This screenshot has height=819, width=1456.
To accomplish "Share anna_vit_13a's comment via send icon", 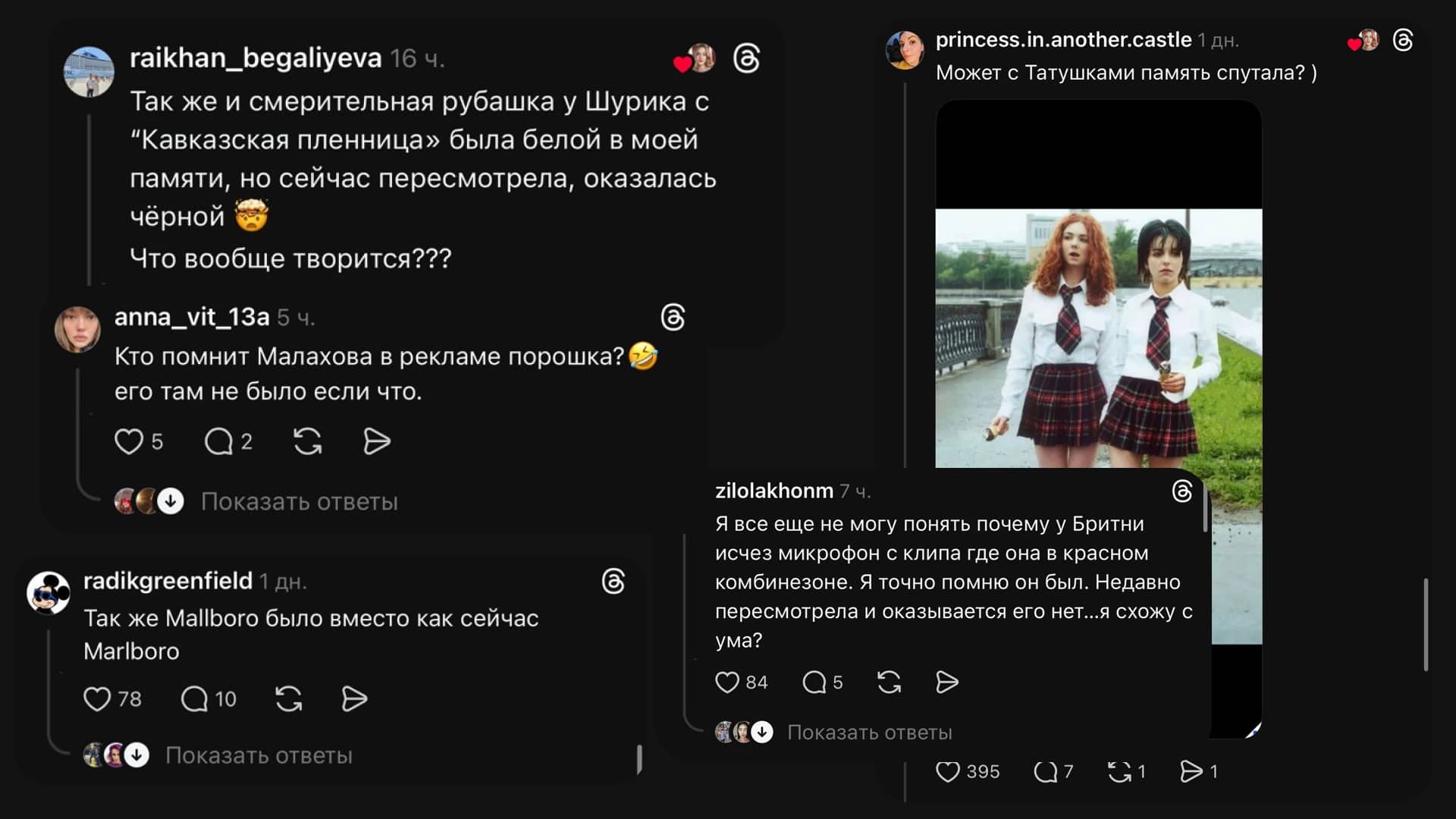I will click(376, 441).
